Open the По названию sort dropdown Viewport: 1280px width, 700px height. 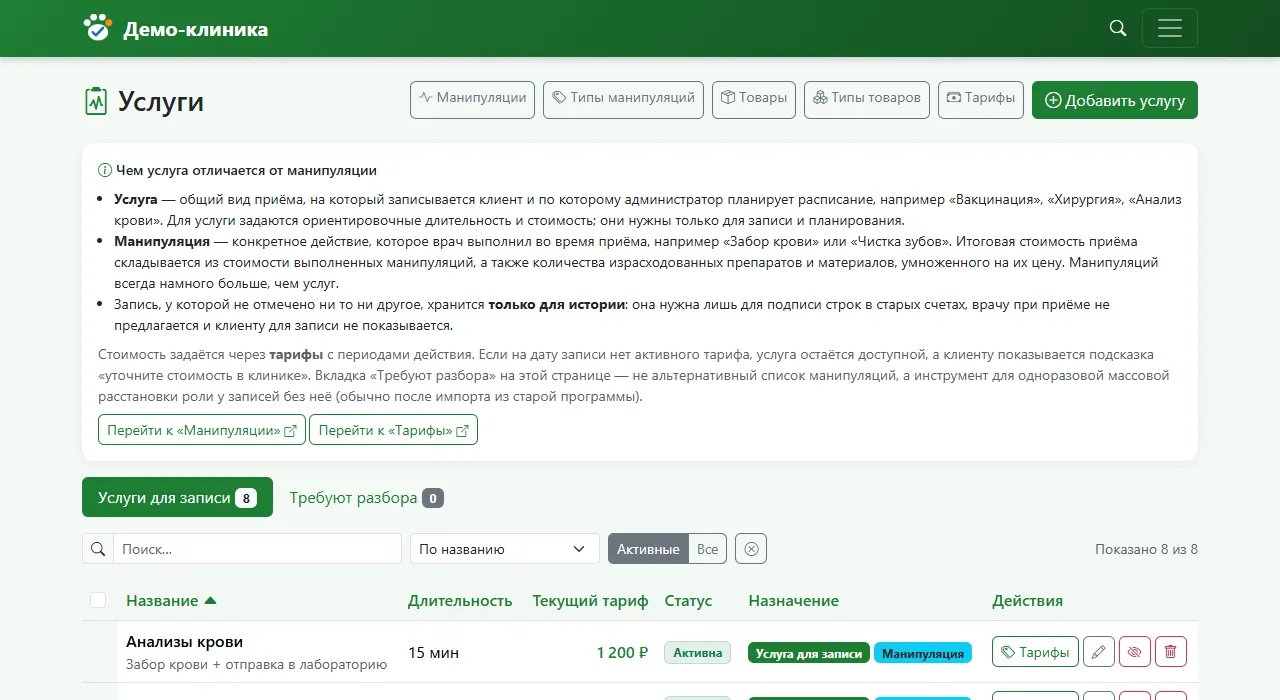pyautogui.click(x=505, y=549)
